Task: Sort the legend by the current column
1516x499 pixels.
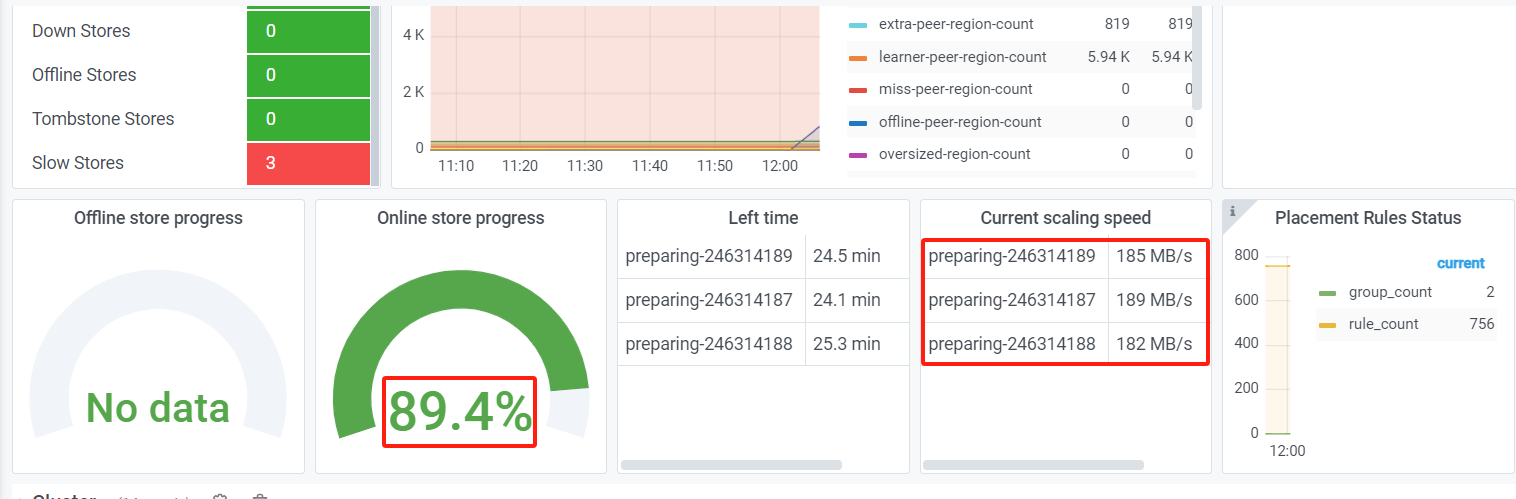Action: pyautogui.click(x=1461, y=264)
